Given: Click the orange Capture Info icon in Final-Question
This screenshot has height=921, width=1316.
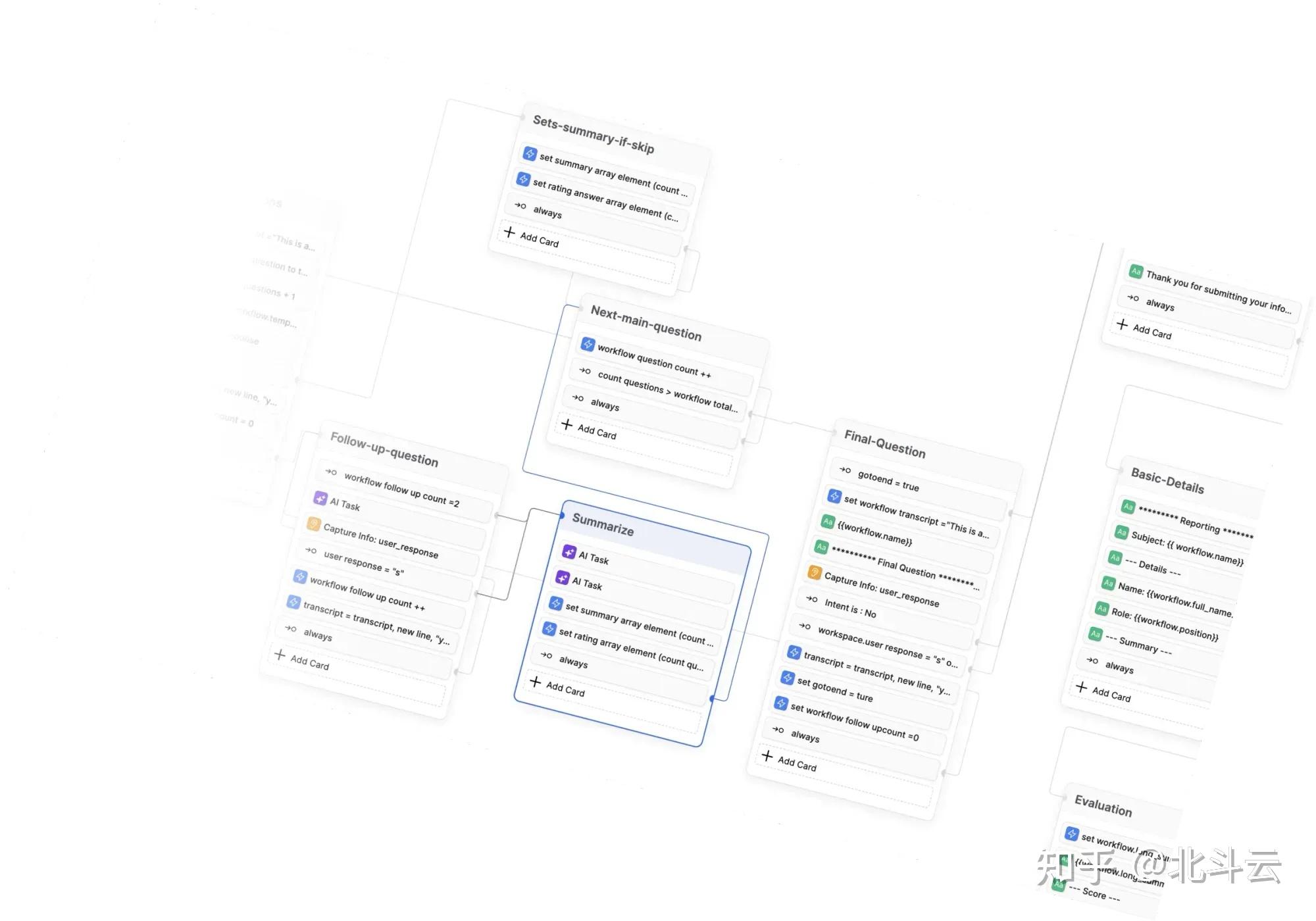Looking at the screenshot, I should click(815, 572).
